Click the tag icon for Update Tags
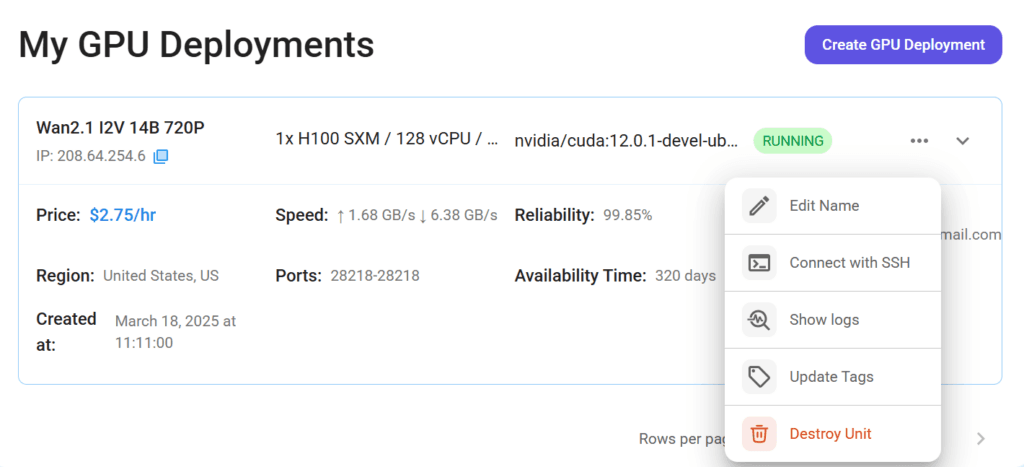 (x=759, y=376)
